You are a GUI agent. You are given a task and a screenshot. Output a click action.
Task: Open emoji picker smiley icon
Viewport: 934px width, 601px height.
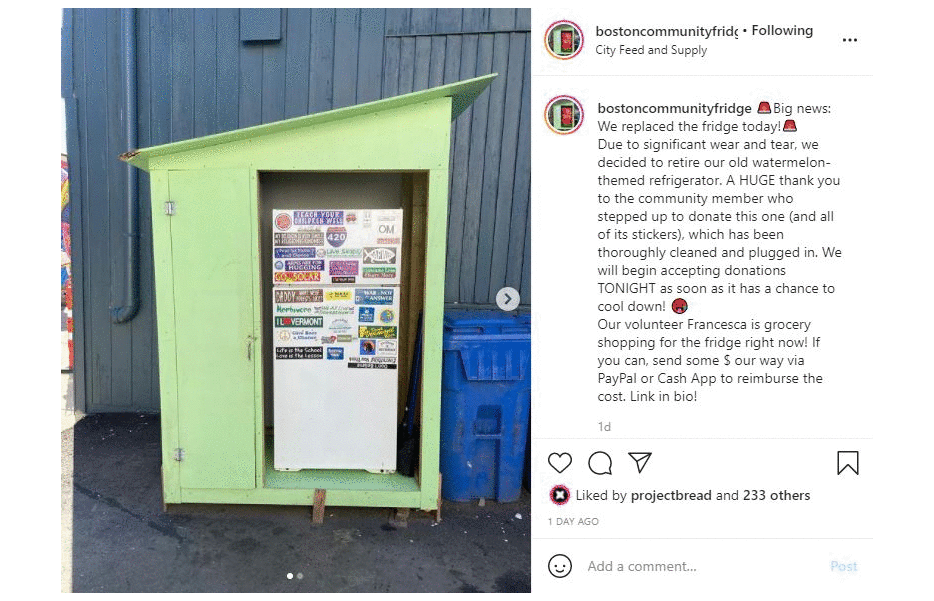click(x=559, y=566)
